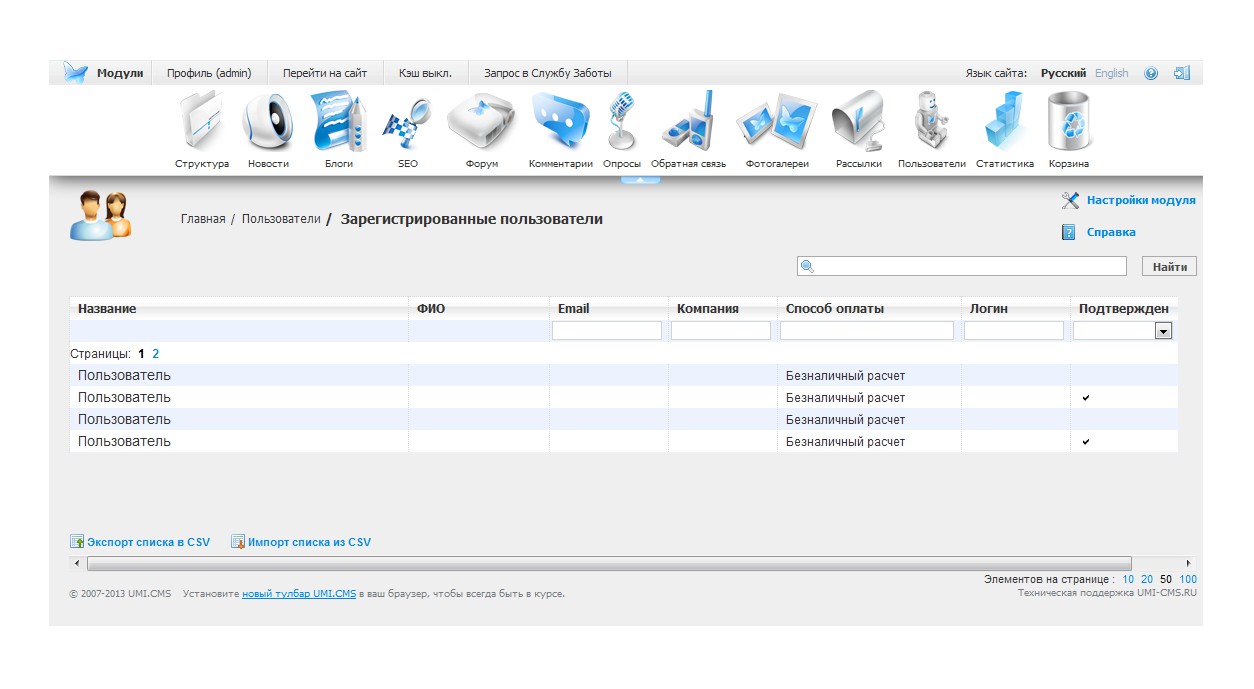1254x689 pixels.
Task: Click the Найти search button
Action: [x=1169, y=266]
